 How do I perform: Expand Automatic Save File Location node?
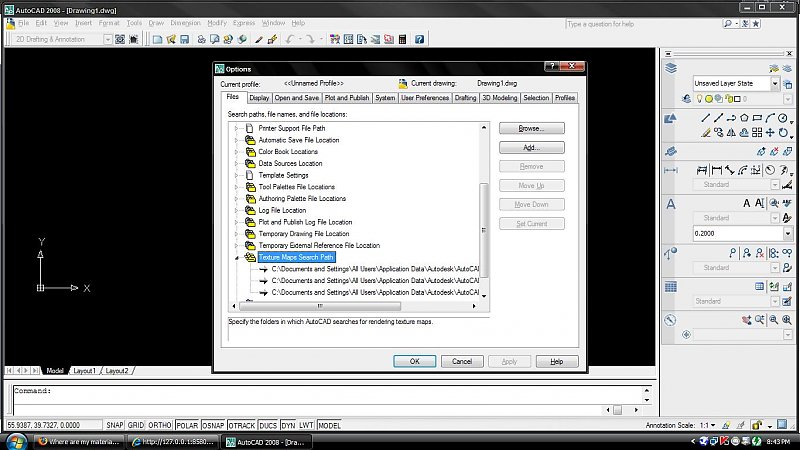(x=236, y=140)
